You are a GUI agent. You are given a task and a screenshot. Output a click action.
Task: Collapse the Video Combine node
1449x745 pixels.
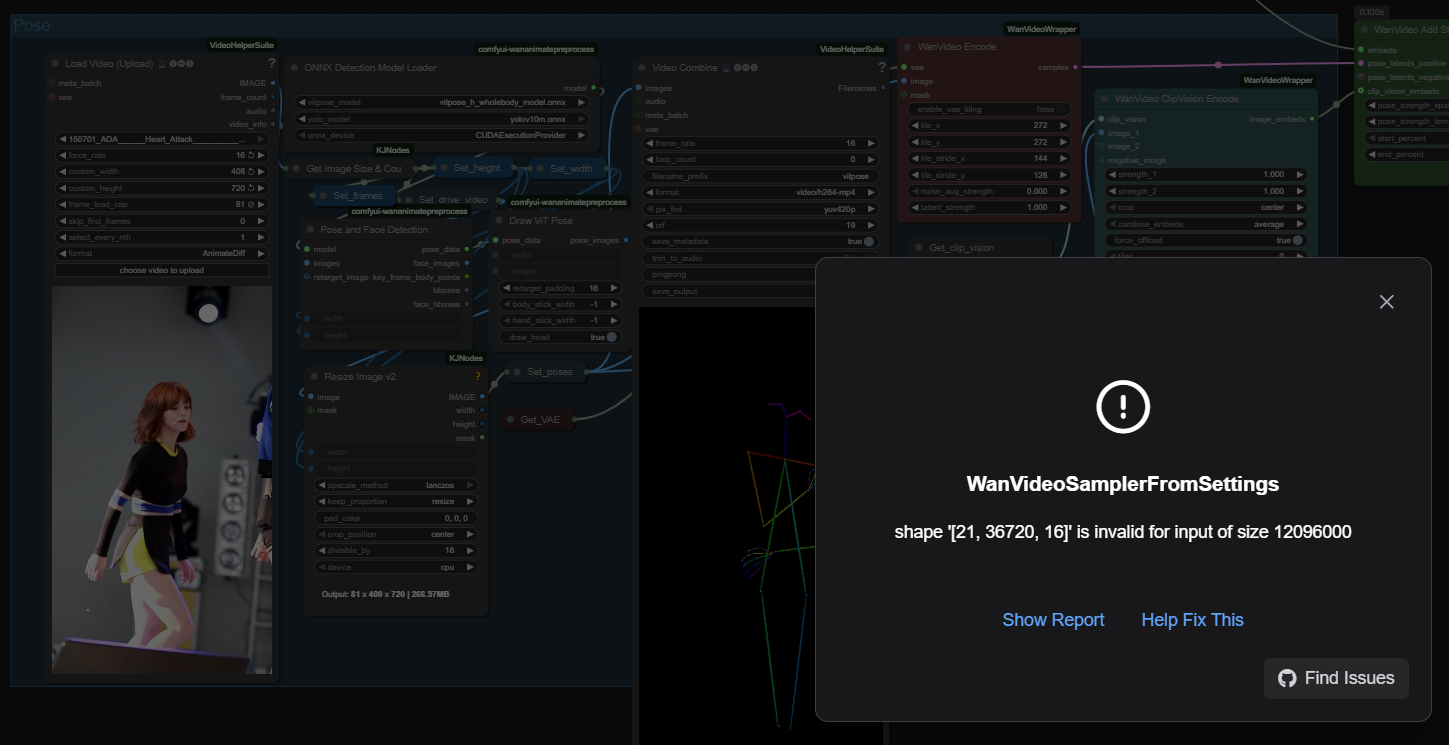641,68
